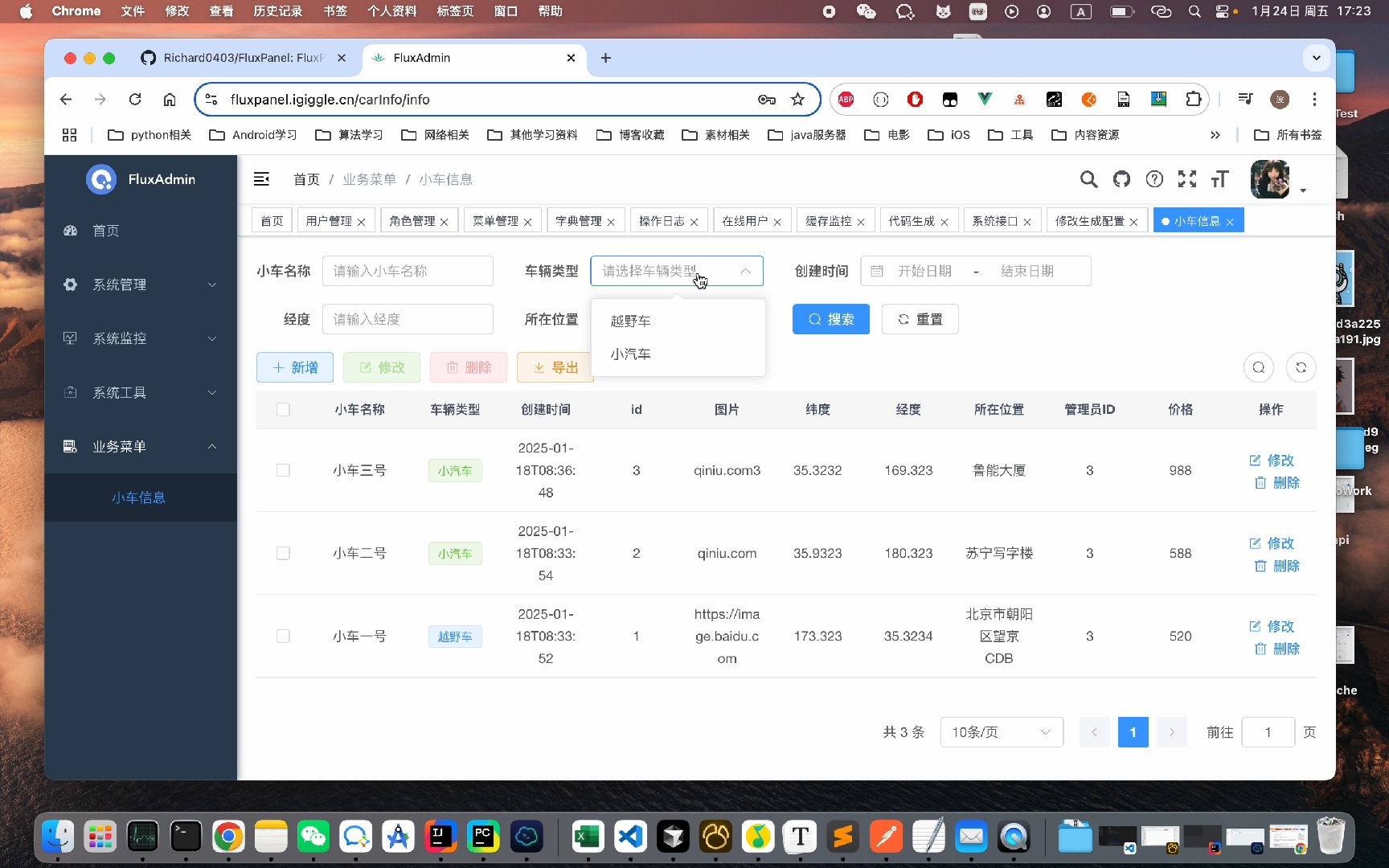Expand 系统工具 sidebar menu
Screen dimensions: 1389x868
pyautogui.click(x=141, y=392)
